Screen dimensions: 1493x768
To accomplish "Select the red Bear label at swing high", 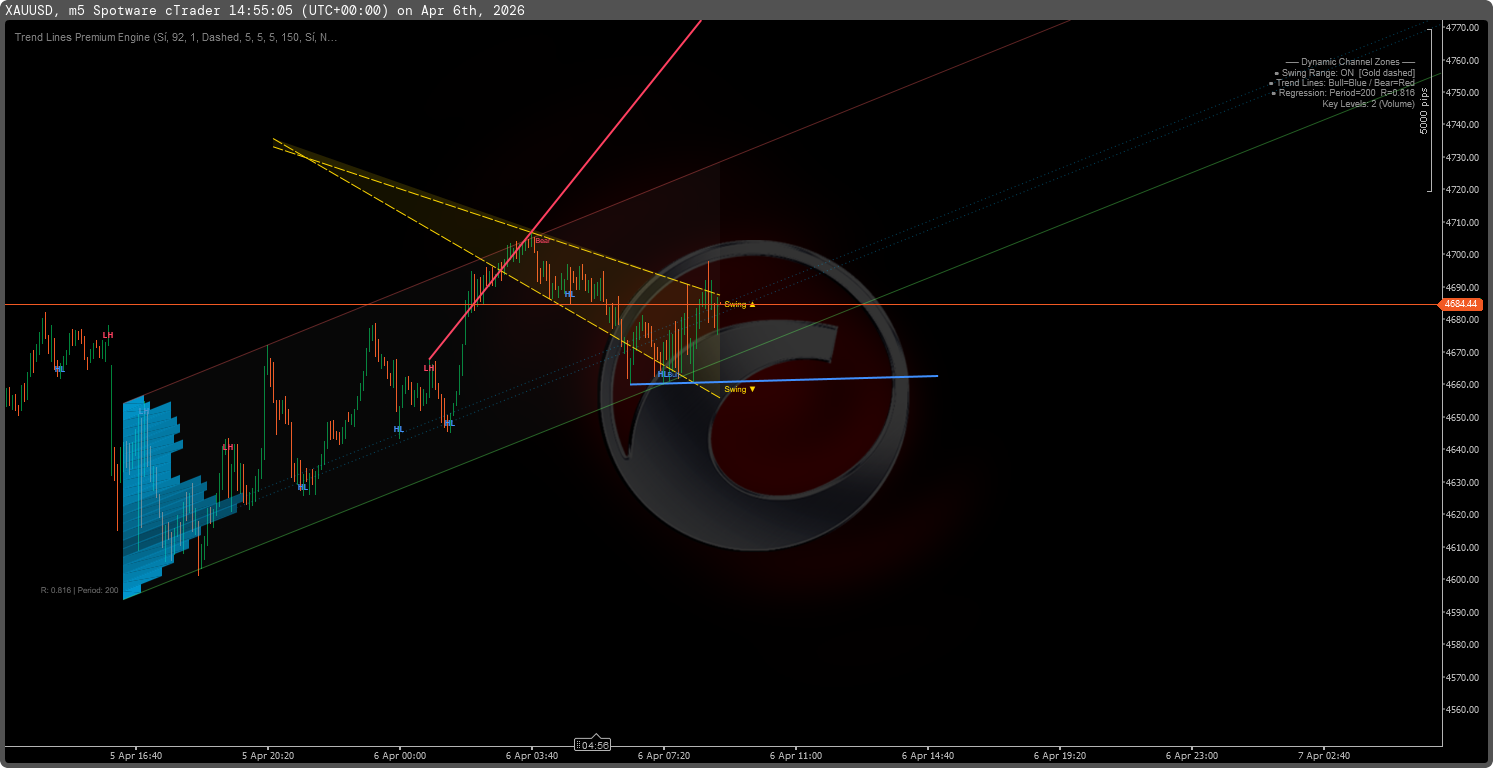I will pyautogui.click(x=542, y=241).
